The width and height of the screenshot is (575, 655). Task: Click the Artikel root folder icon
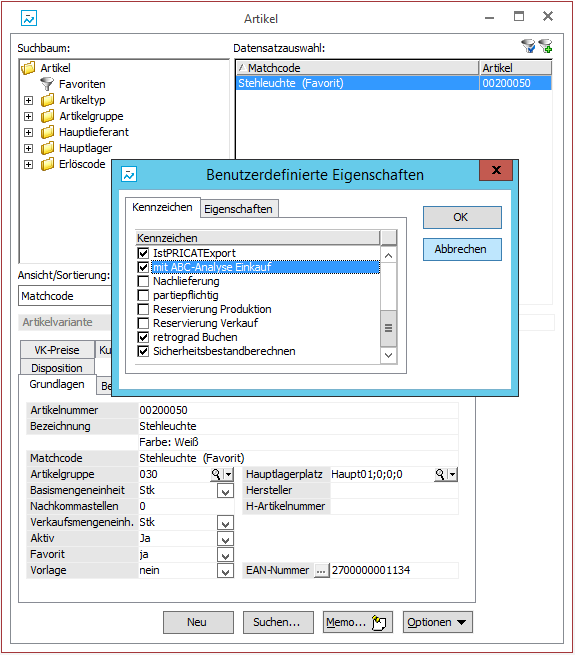point(28,68)
